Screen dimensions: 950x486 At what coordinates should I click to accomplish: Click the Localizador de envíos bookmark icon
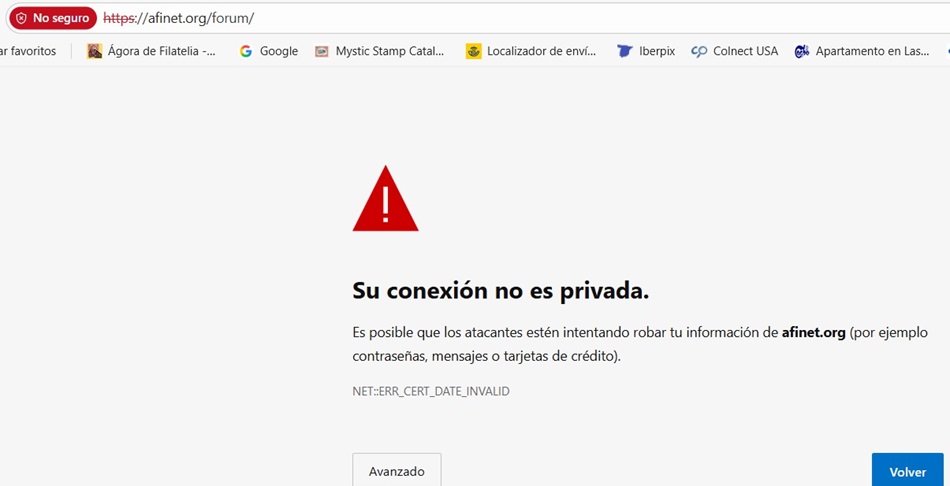point(473,51)
